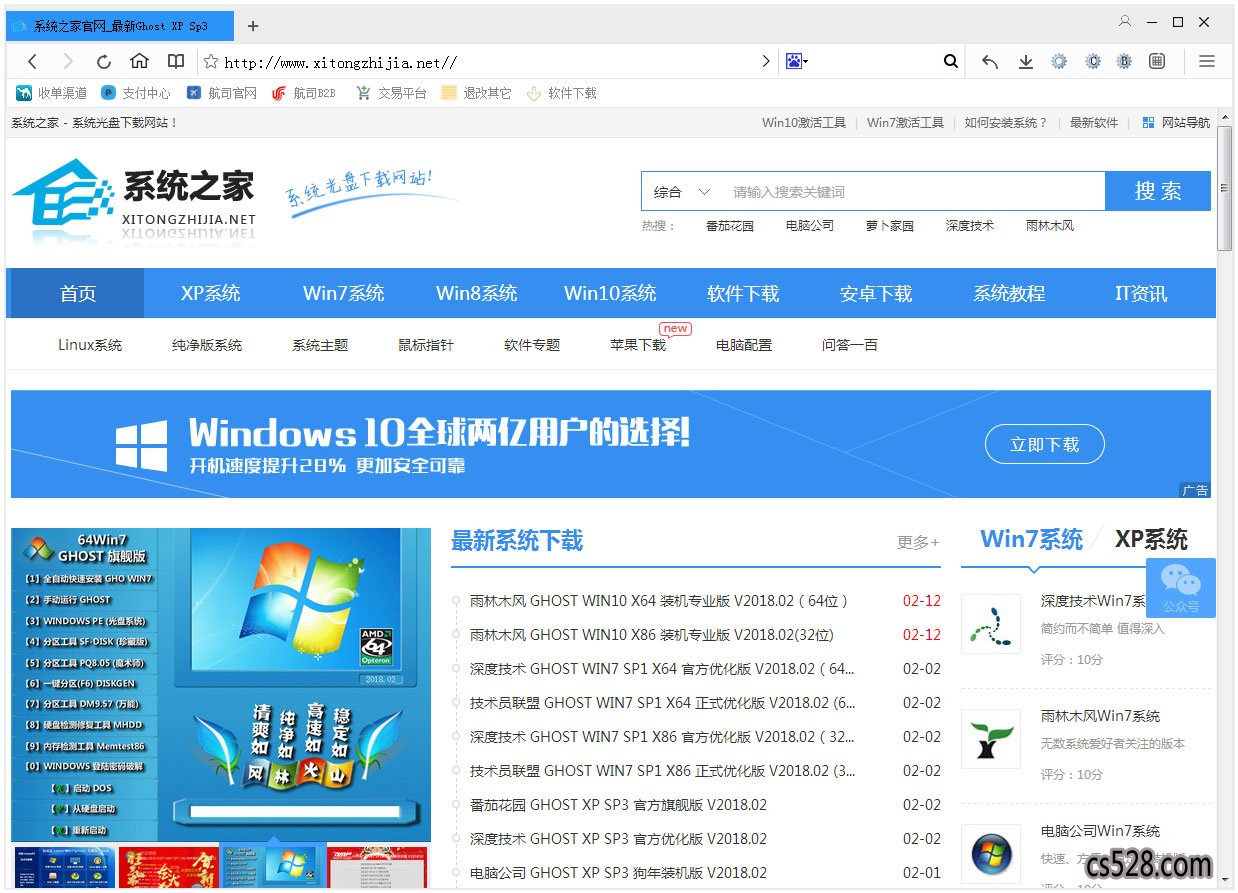Open the Win10系统 navigation item
Image resolution: width=1238 pixels, height=893 pixels.
coord(610,294)
